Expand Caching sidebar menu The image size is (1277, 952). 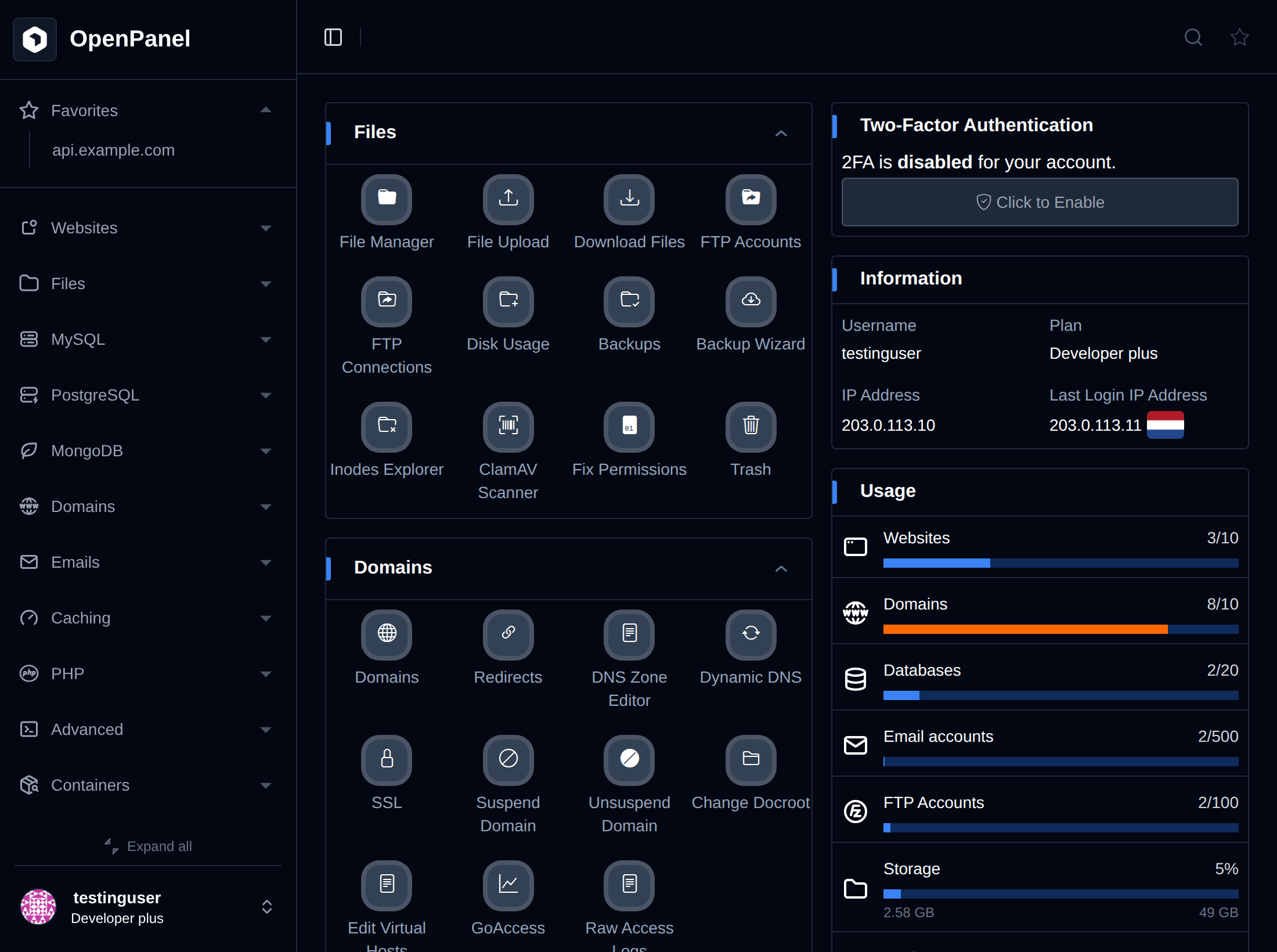(x=145, y=618)
